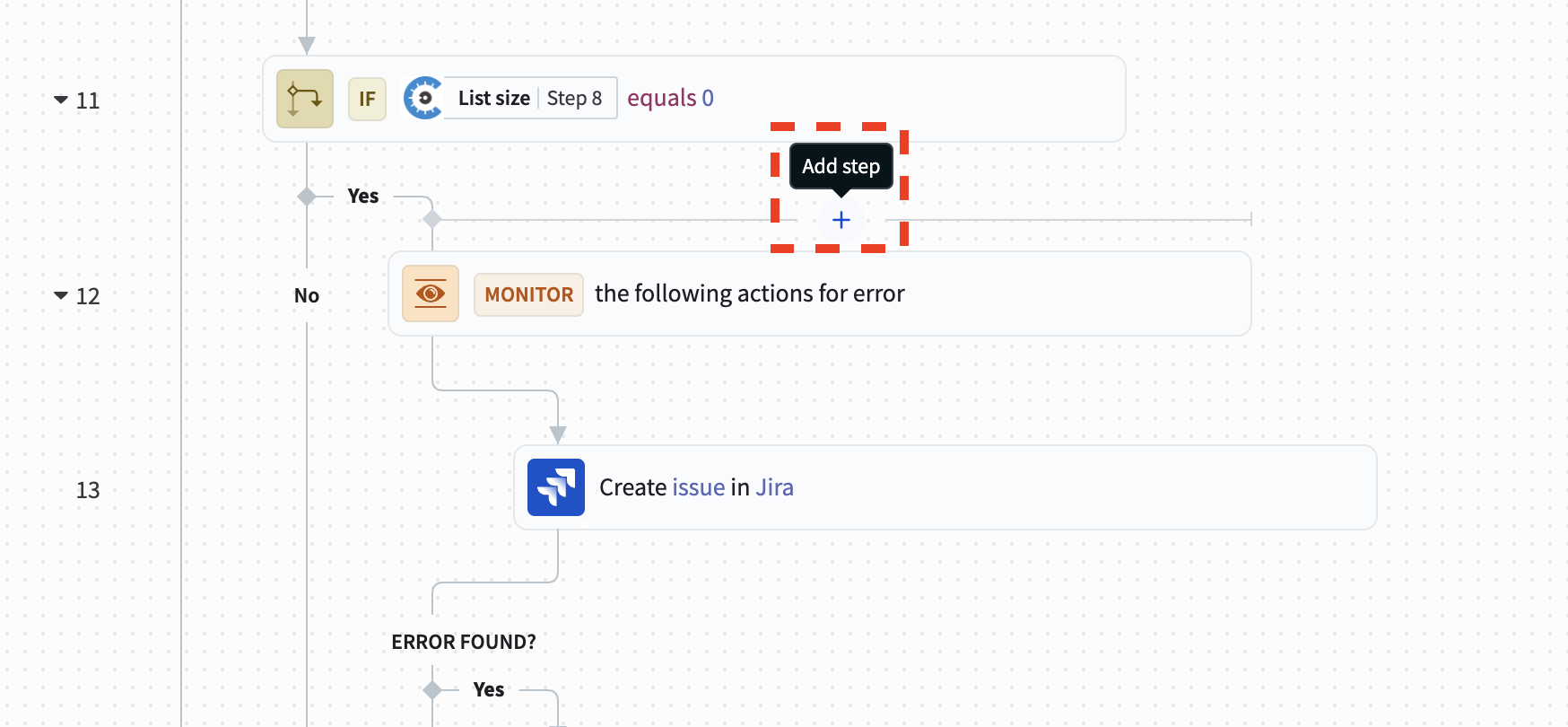Image resolution: width=1568 pixels, height=727 pixels.
Task: Click the IF label badge
Action: click(x=367, y=99)
